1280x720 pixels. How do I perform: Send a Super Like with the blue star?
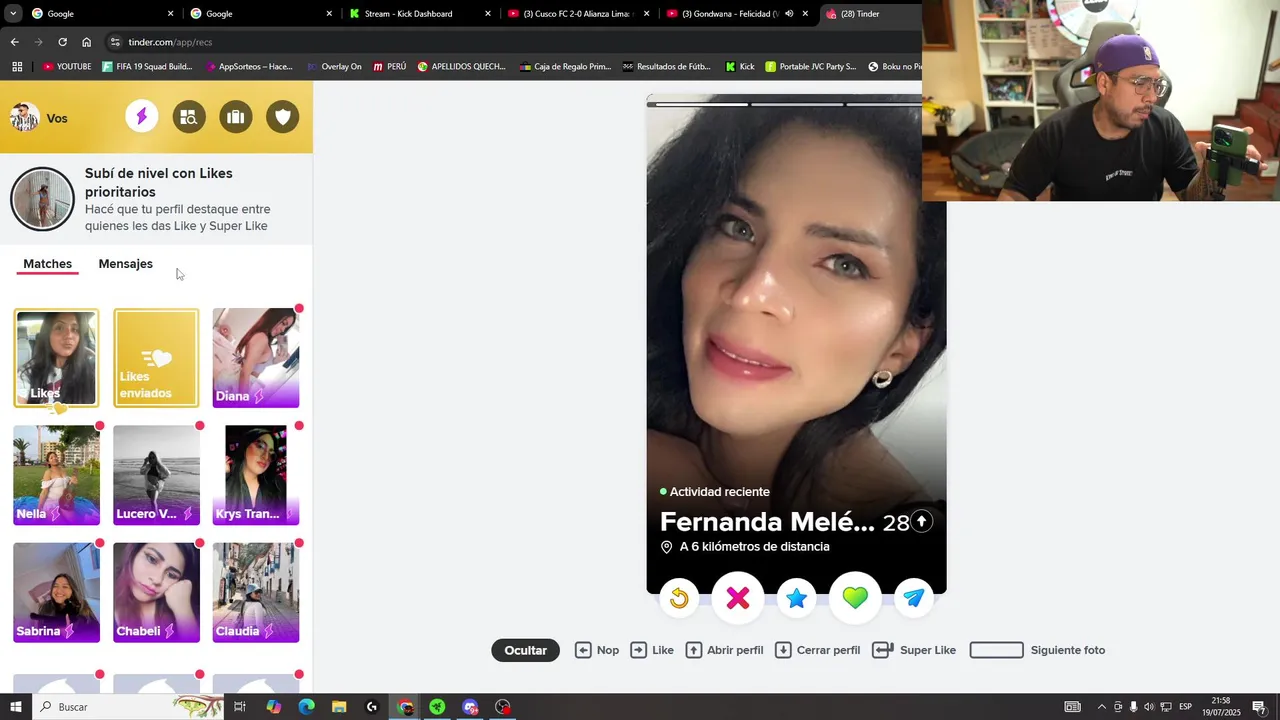796,598
